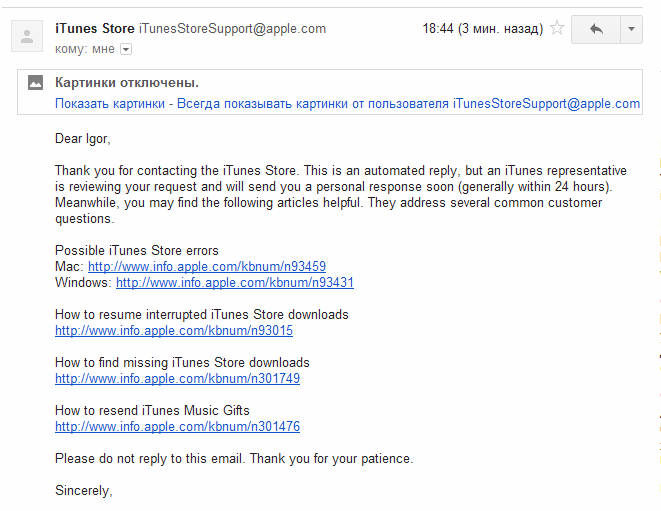Click 'Показать картинки' link
This screenshot has width=661, height=511.
point(110,103)
